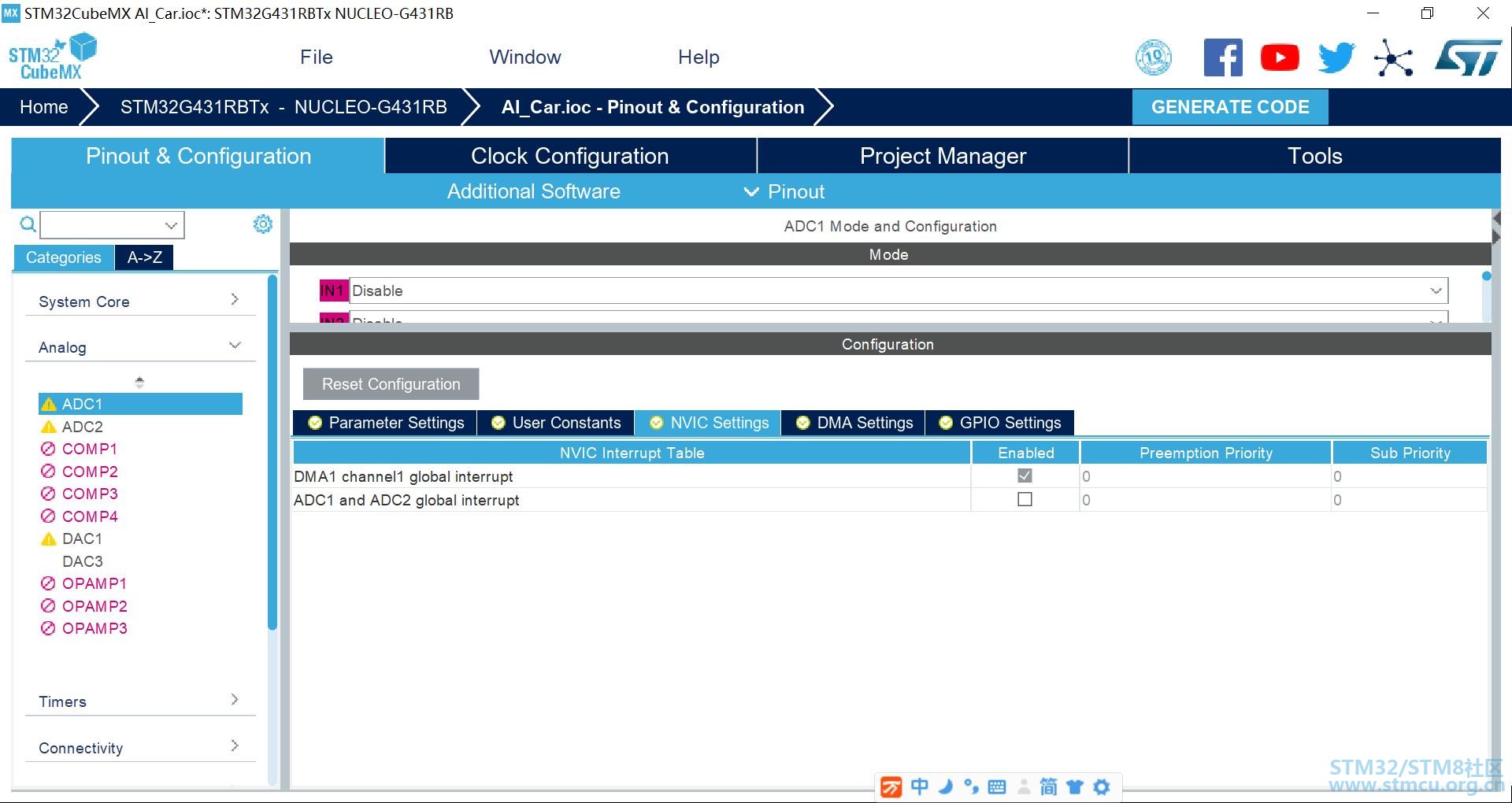The height and width of the screenshot is (803, 1512).
Task: Click the AI_Car.ioc Pinout & Configuration breadcrumb
Action: point(653,107)
